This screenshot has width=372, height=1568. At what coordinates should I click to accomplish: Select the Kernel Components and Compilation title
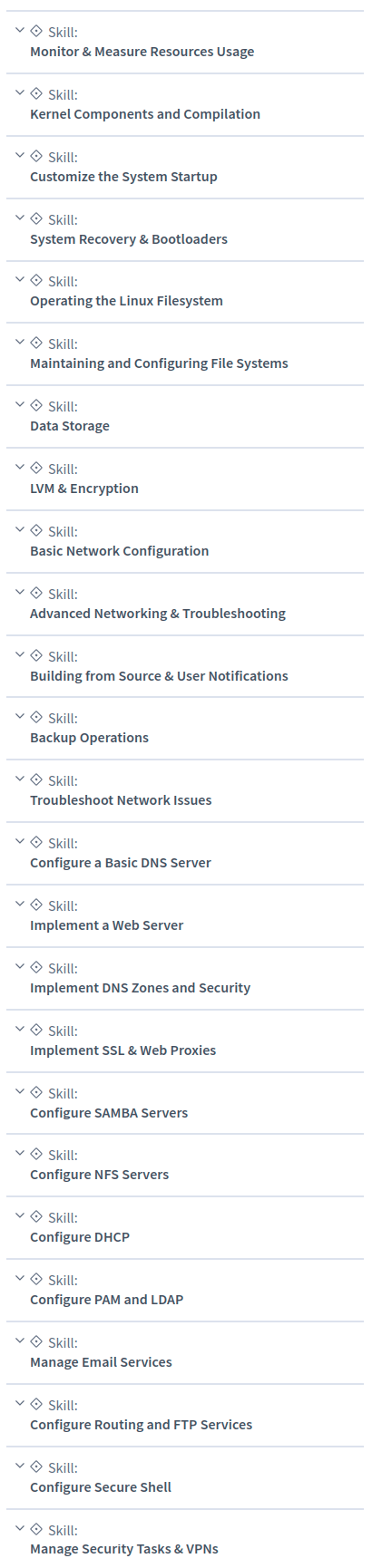coord(145,114)
